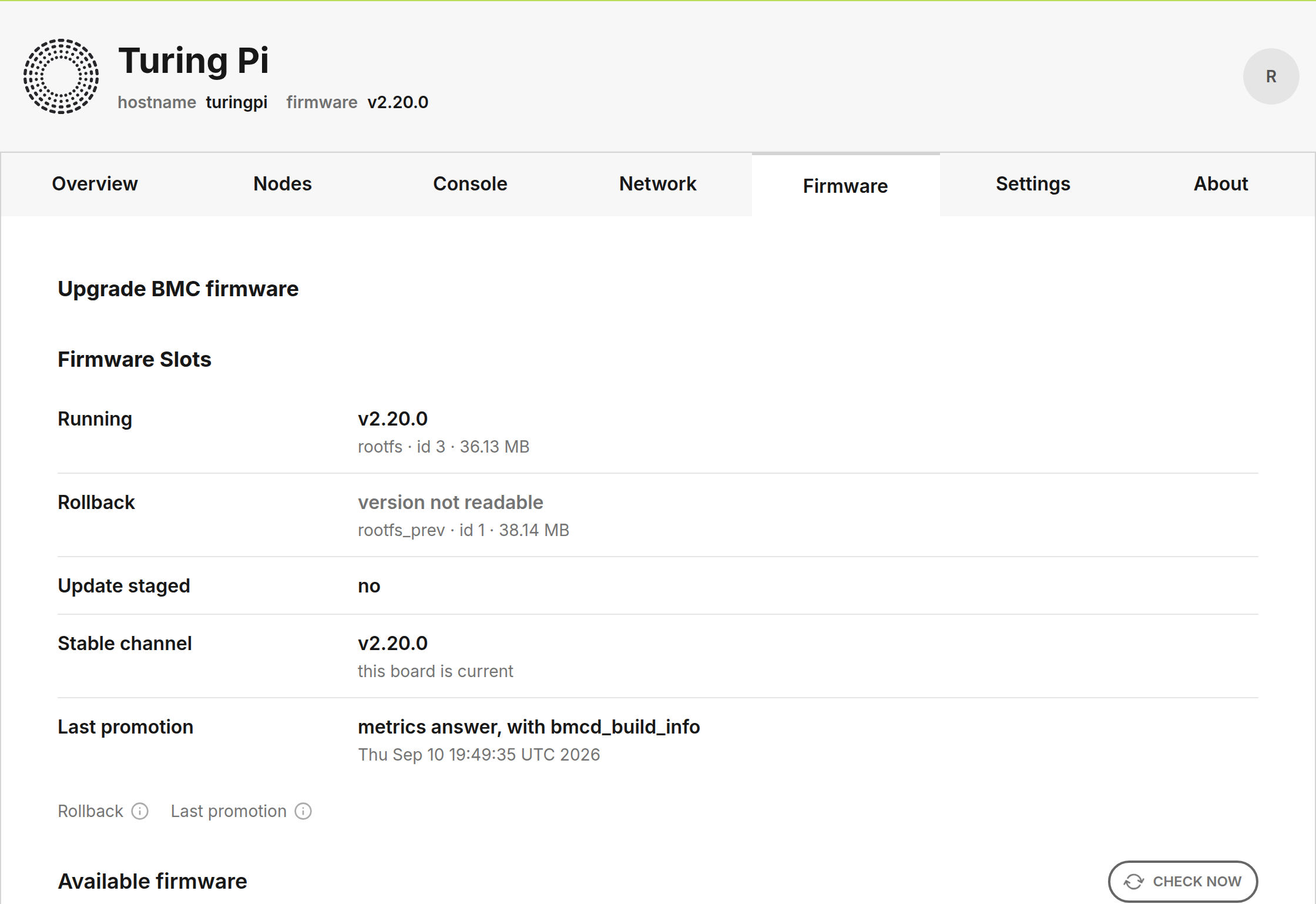
Task: Select the hostname value turingpi
Action: [x=237, y=102]
